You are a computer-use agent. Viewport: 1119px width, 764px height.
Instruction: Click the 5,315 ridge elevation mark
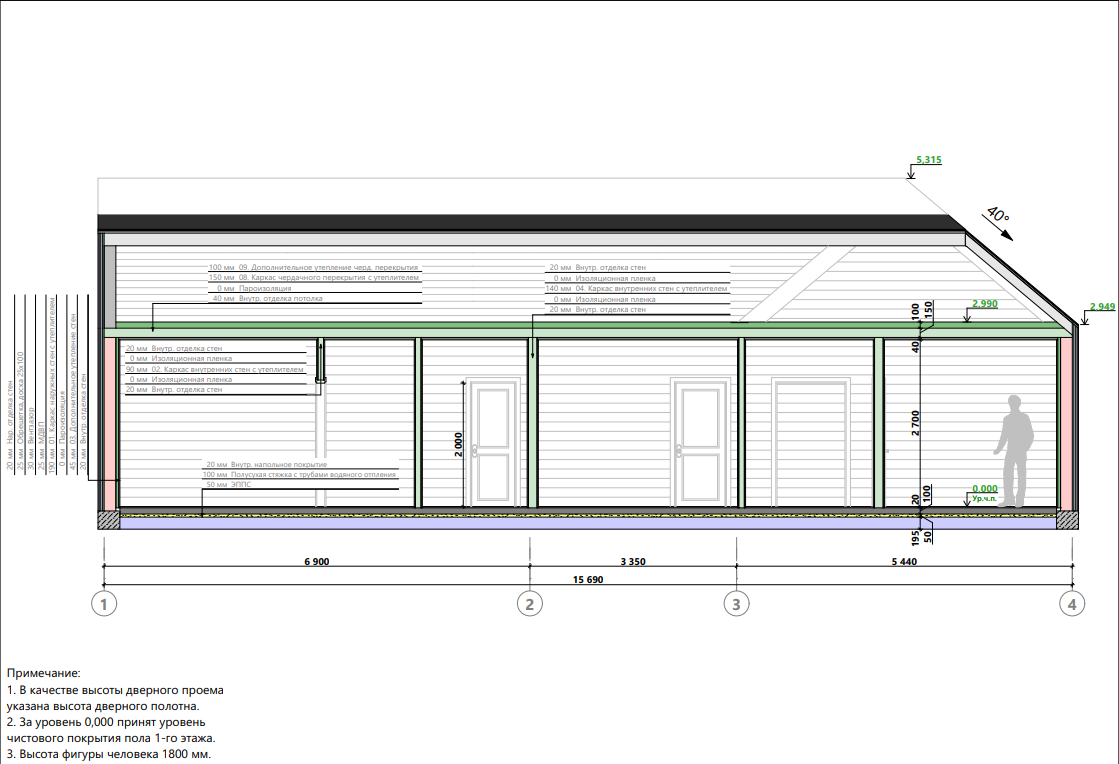coord(929,160)
